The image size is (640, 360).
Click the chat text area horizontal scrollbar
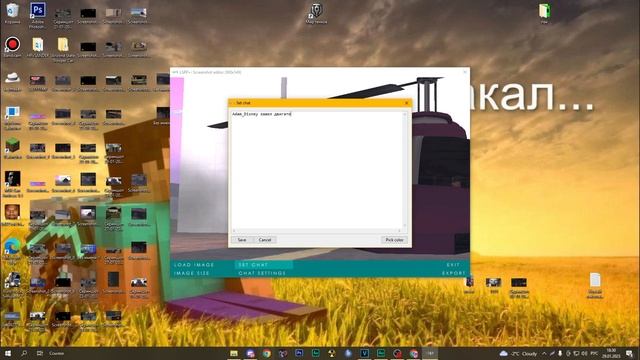317,231
